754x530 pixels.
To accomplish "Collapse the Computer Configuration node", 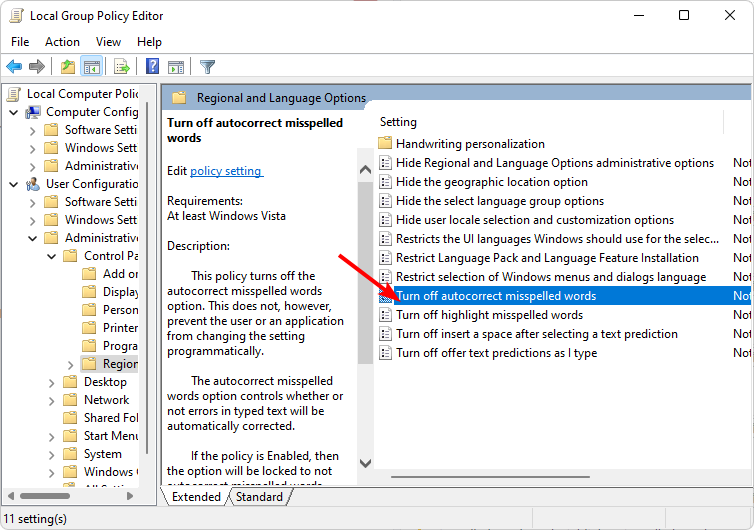I will click(x=14, y=113).
